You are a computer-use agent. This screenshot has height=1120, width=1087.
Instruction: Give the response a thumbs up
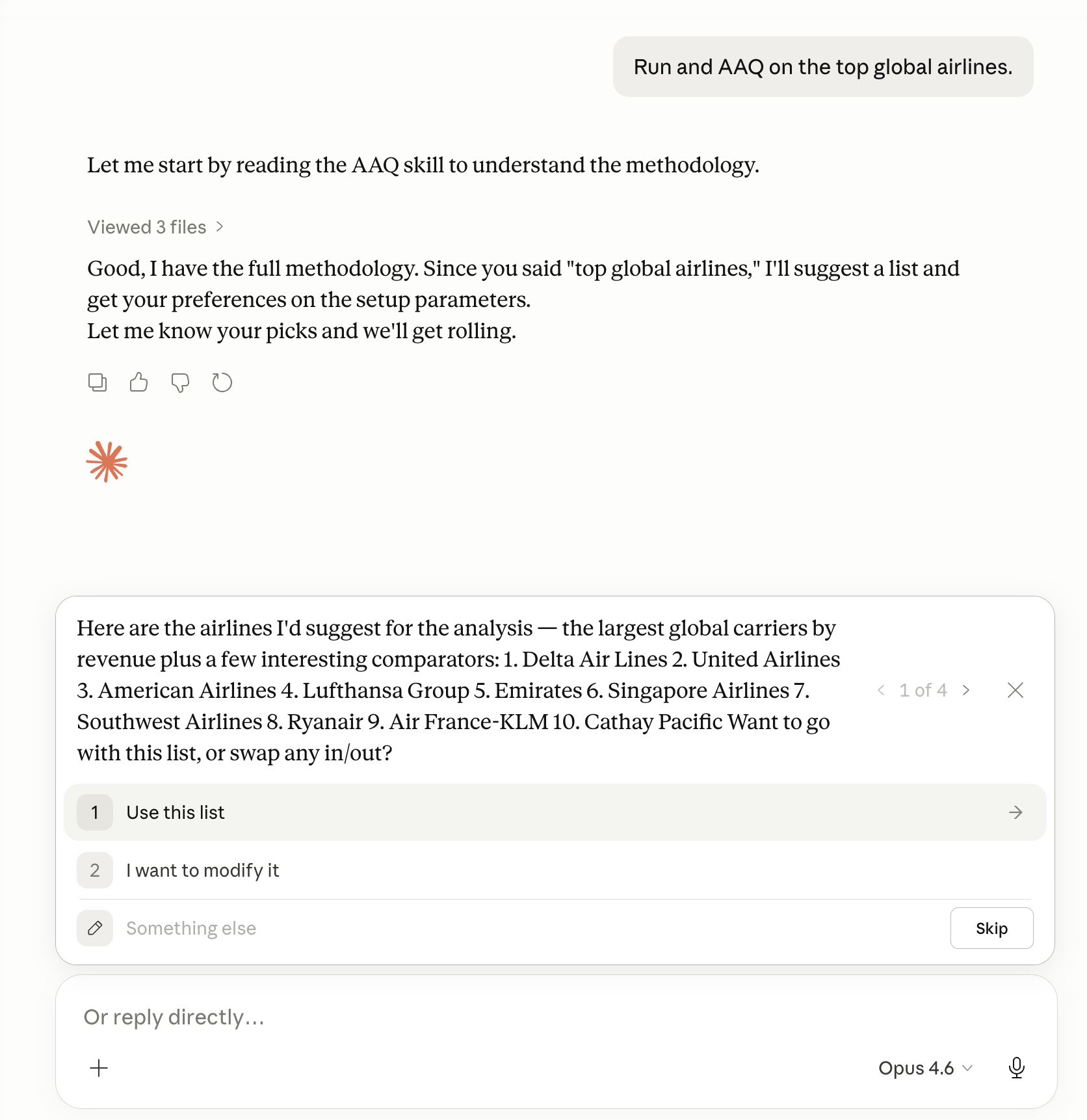tap(138, 382)
